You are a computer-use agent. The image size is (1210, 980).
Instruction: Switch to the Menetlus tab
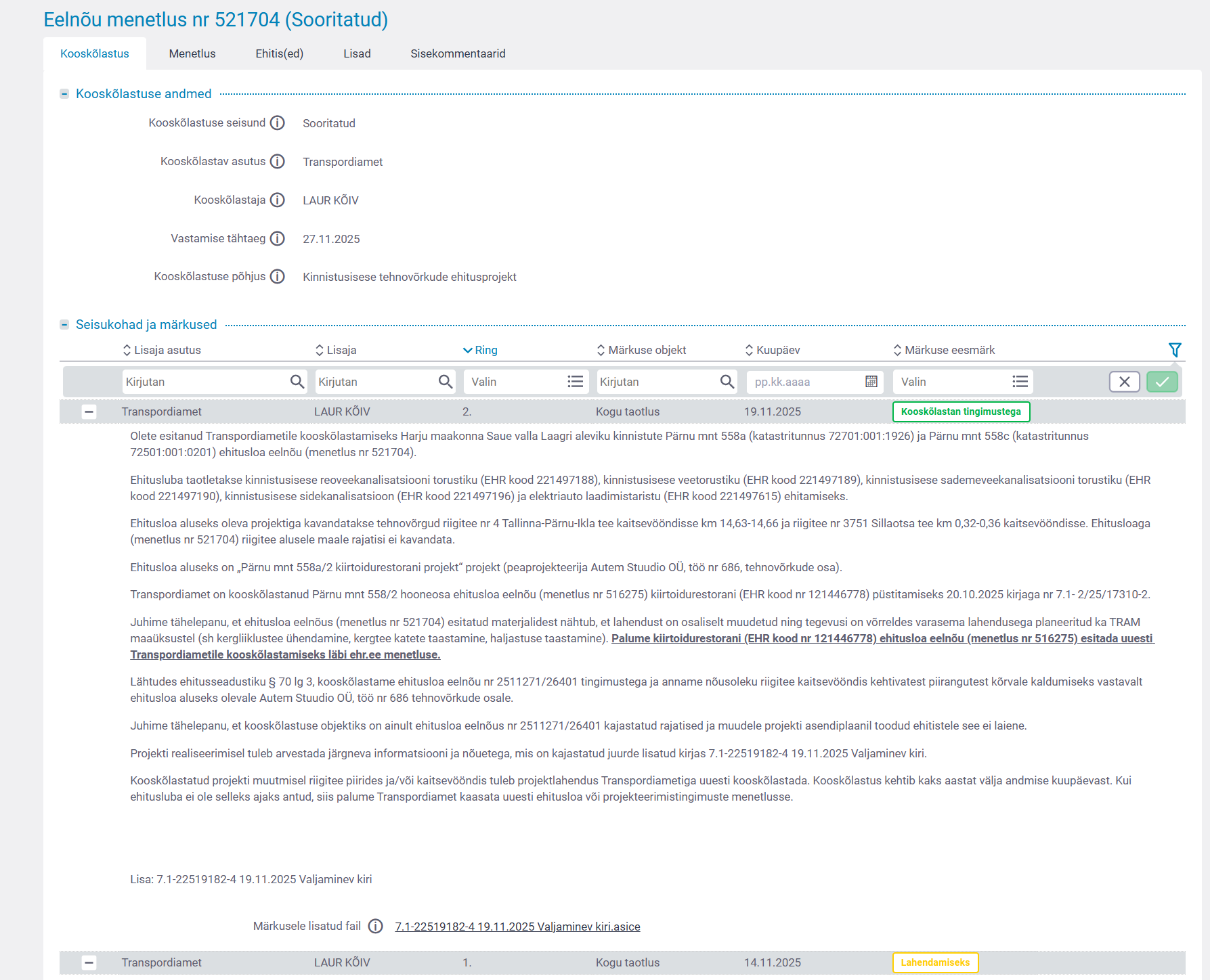tap(192, 53)
